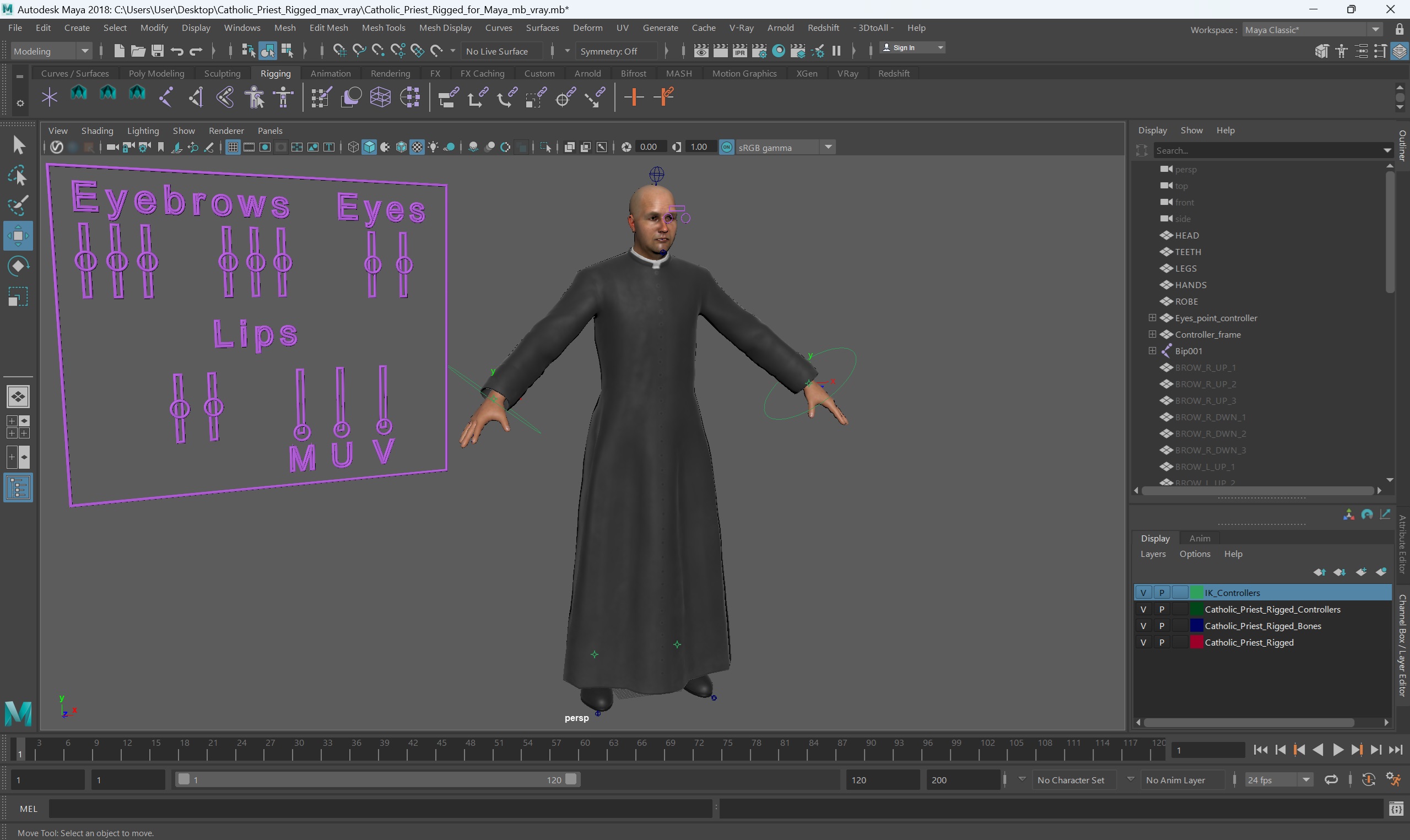
Task: Activate the Rotate tool in toolbox
Action: click(x=18, y=266)
